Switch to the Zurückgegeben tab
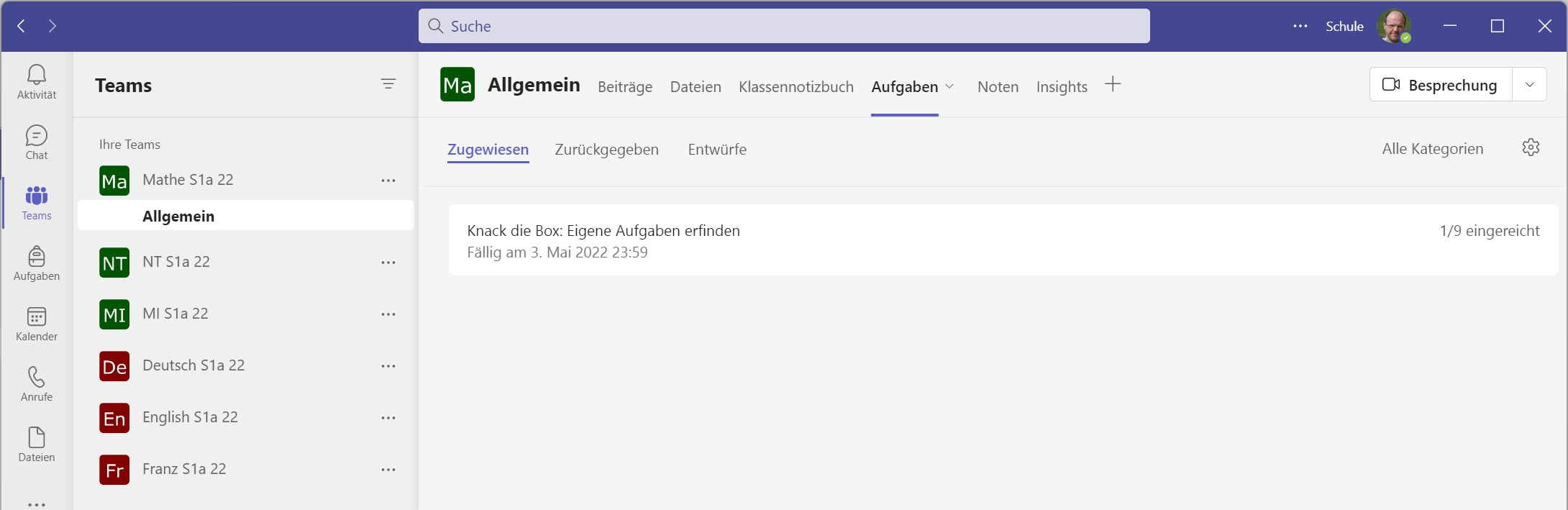Viewport: 1568px width, 510px height. (x=606, y=150)
